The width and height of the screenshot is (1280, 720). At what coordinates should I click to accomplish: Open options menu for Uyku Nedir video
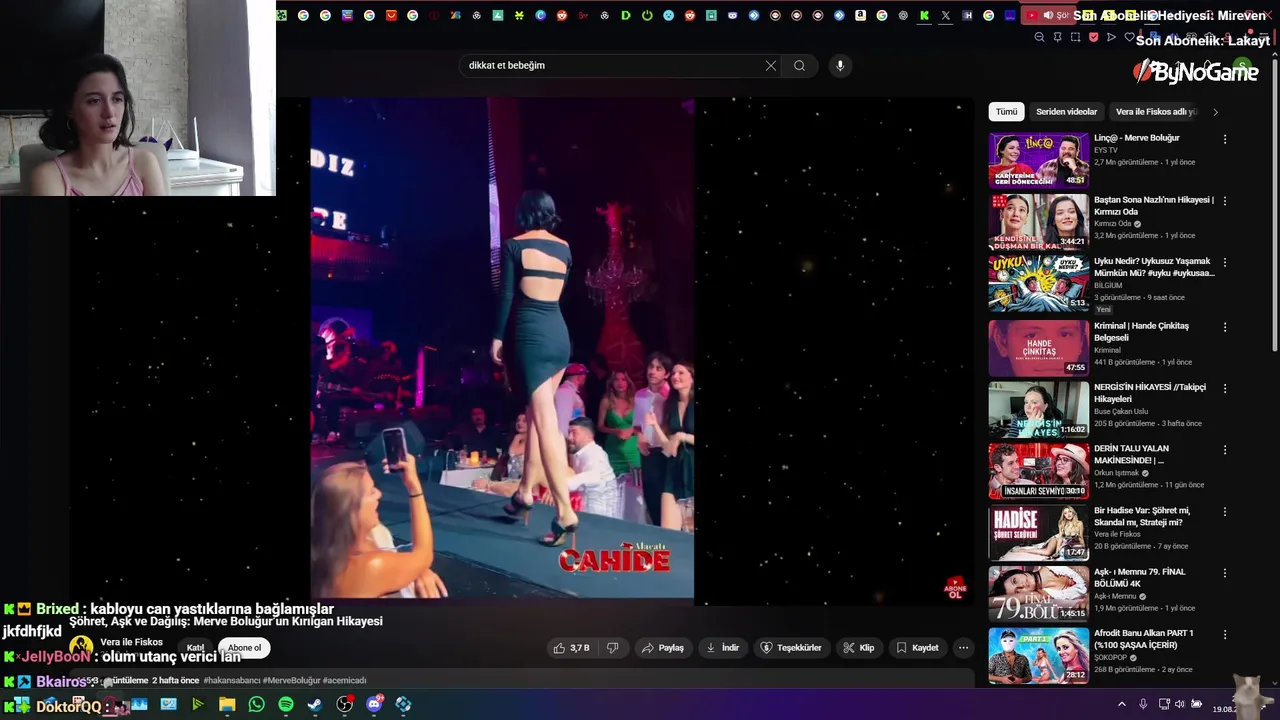tap(1225, 263)
